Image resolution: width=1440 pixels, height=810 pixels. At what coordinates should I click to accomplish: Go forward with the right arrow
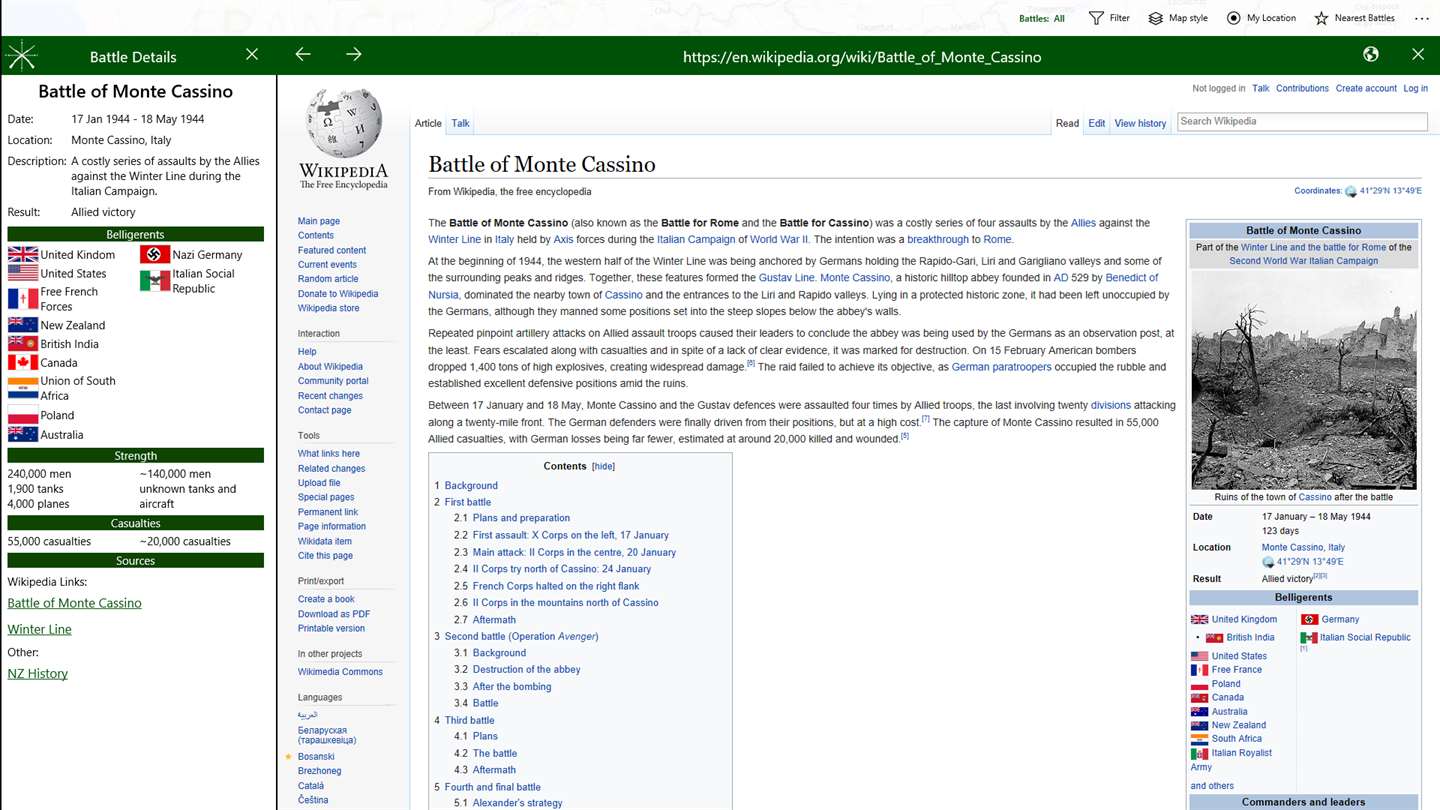(354, 54)
